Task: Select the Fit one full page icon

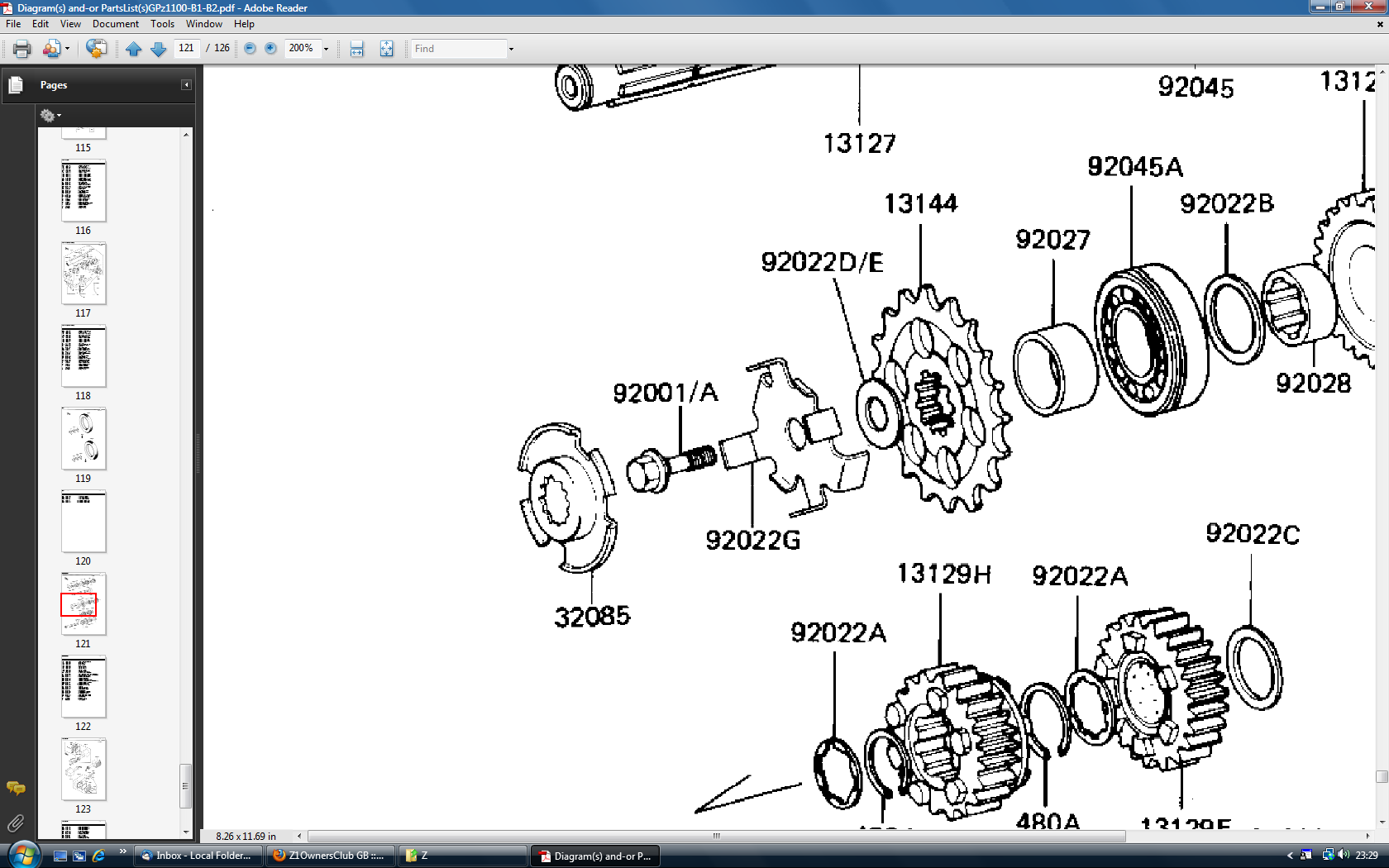Action: click(x=386, y=49)
